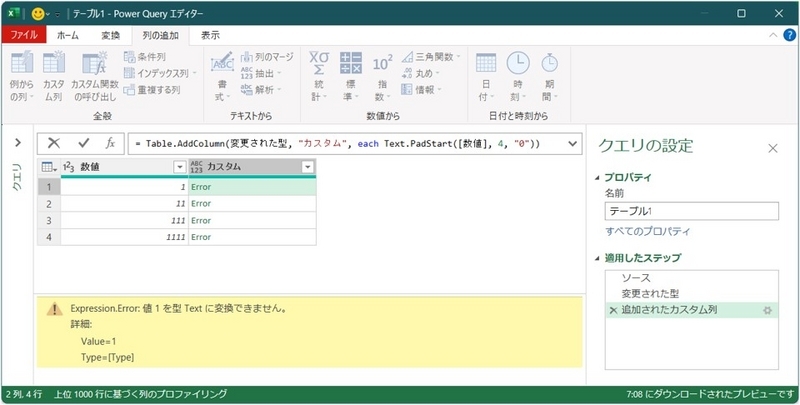Expand the クエリ navigation pane
This screenshot has height=405, width=800.
click(18, 142)
